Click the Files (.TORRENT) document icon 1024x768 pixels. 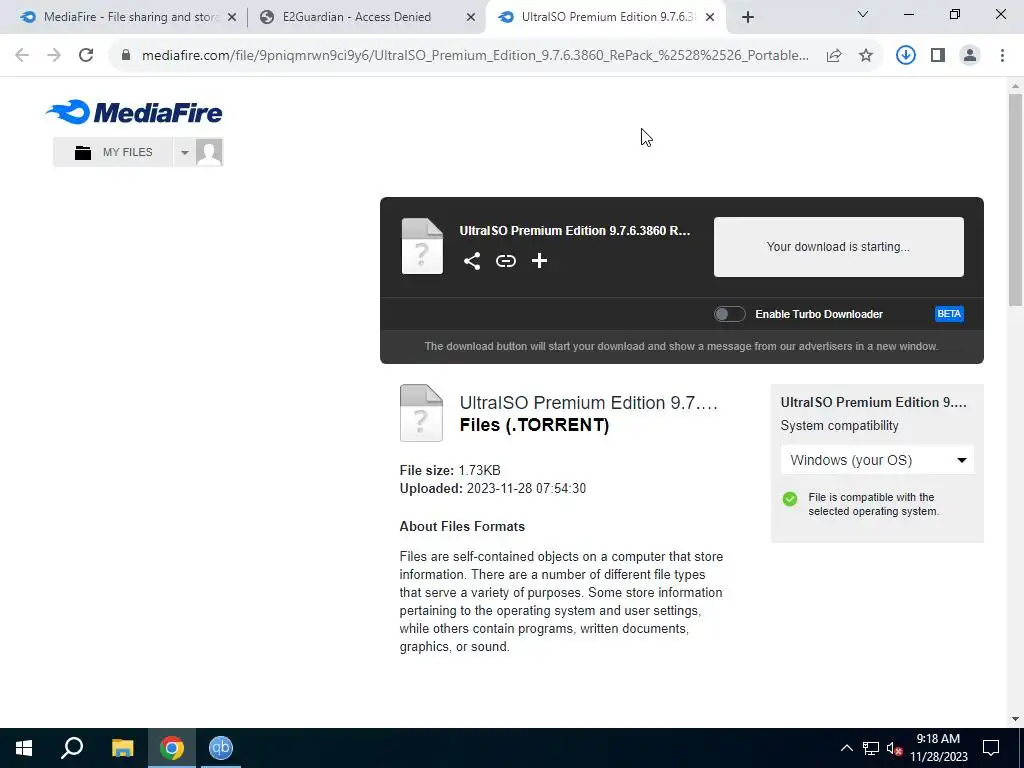click(421, 413)
